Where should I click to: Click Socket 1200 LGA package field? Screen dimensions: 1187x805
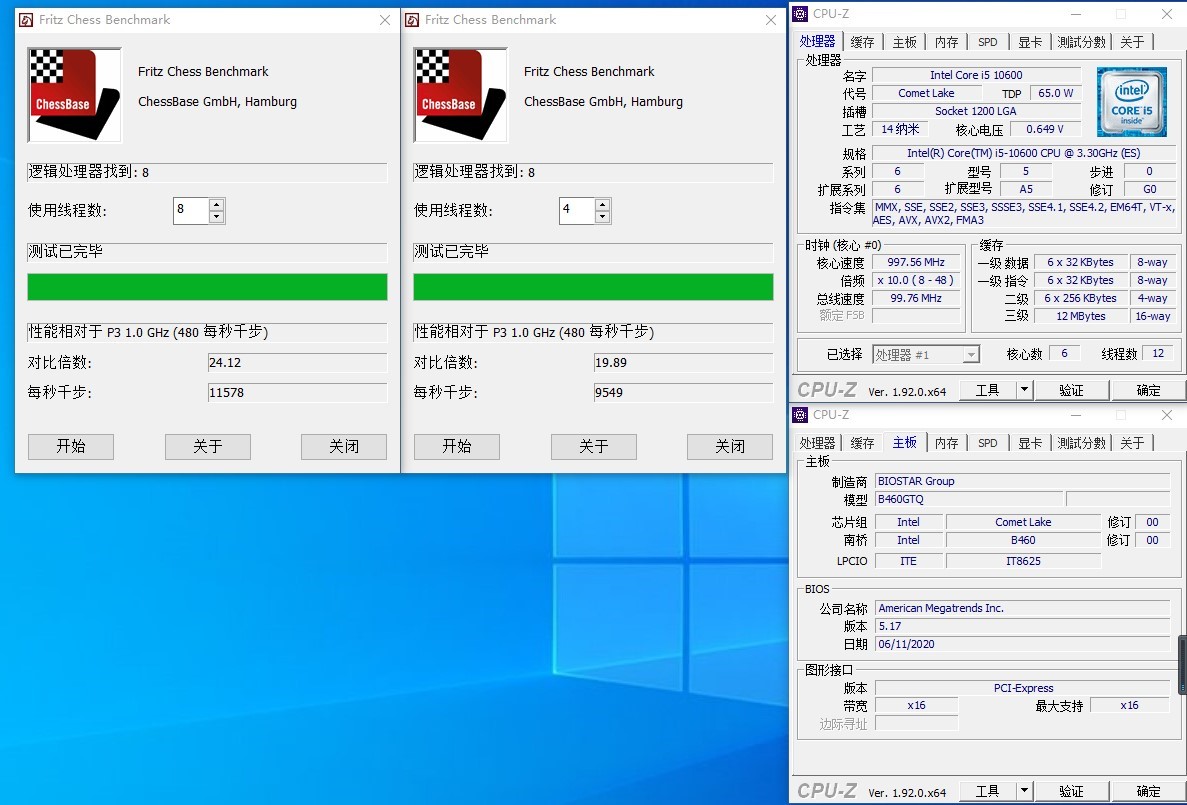tap(977, 111)
